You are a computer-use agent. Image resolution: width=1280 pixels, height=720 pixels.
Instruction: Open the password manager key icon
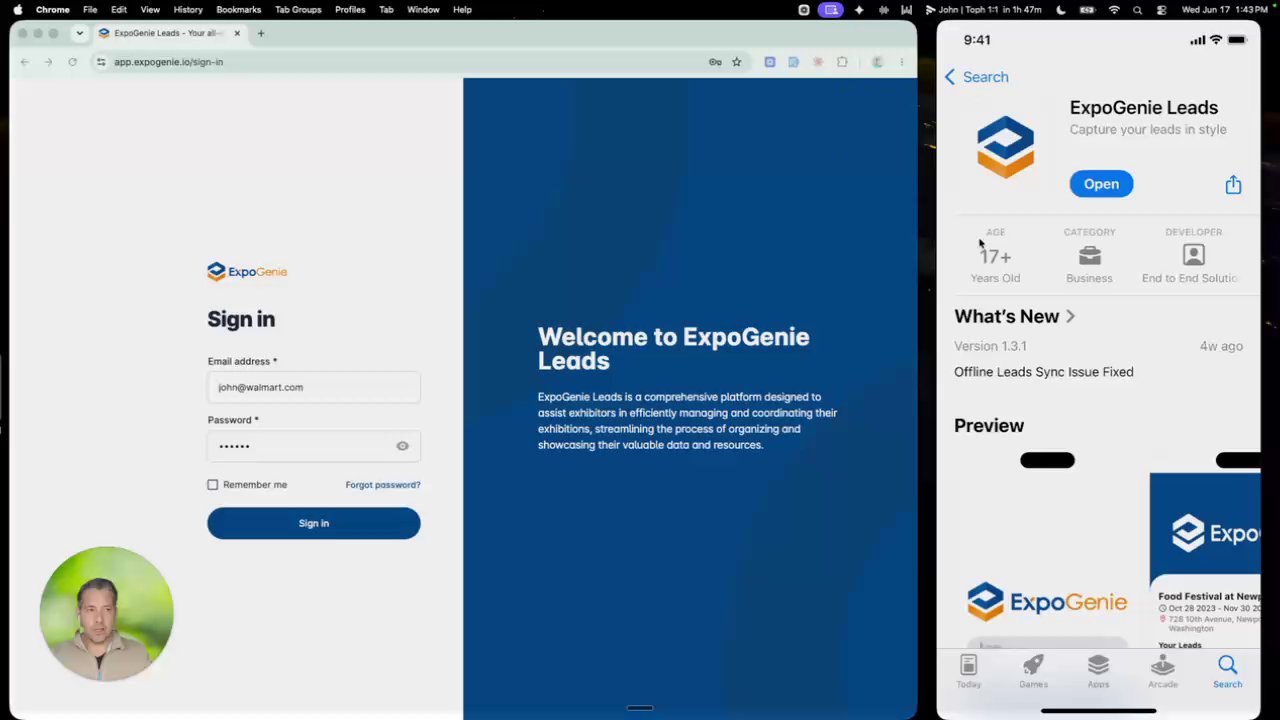pos(715,62)
